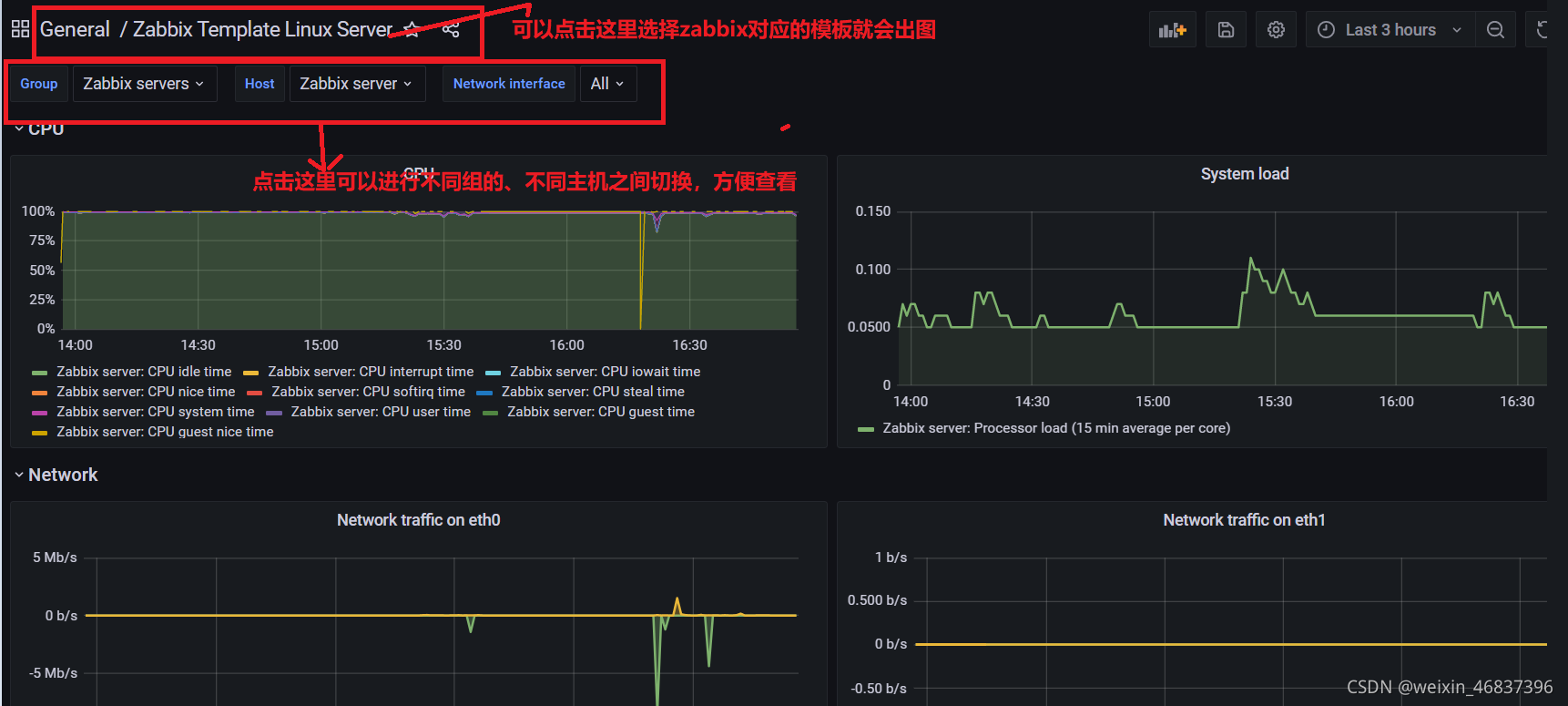Viewport: 1568px width, 706px height.
Task: Open the Network interface All dropdown
Action: pos(608,84)
